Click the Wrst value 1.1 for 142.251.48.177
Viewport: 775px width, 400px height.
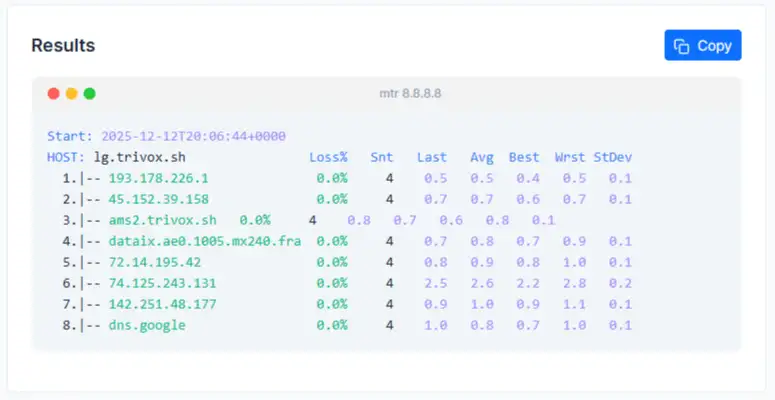(x=574, y=304)
